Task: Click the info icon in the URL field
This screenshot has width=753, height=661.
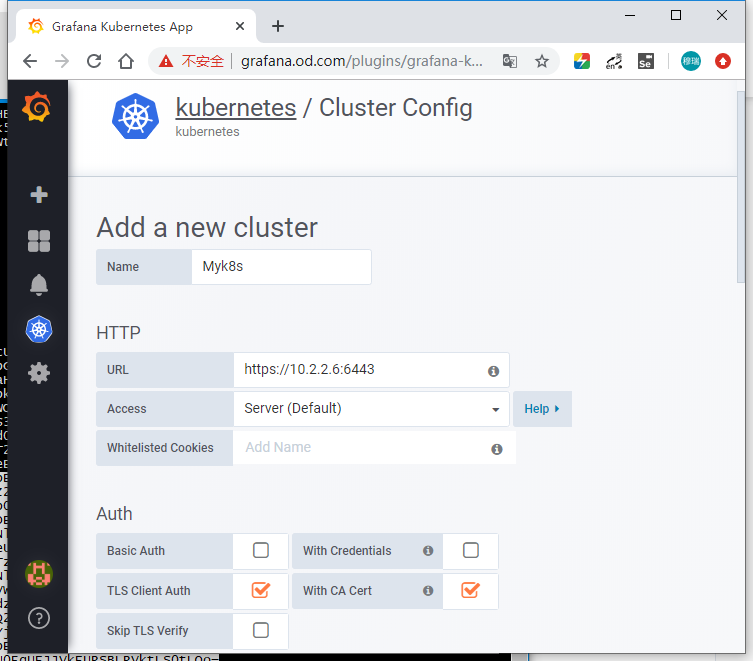Action: coord(494,371)
